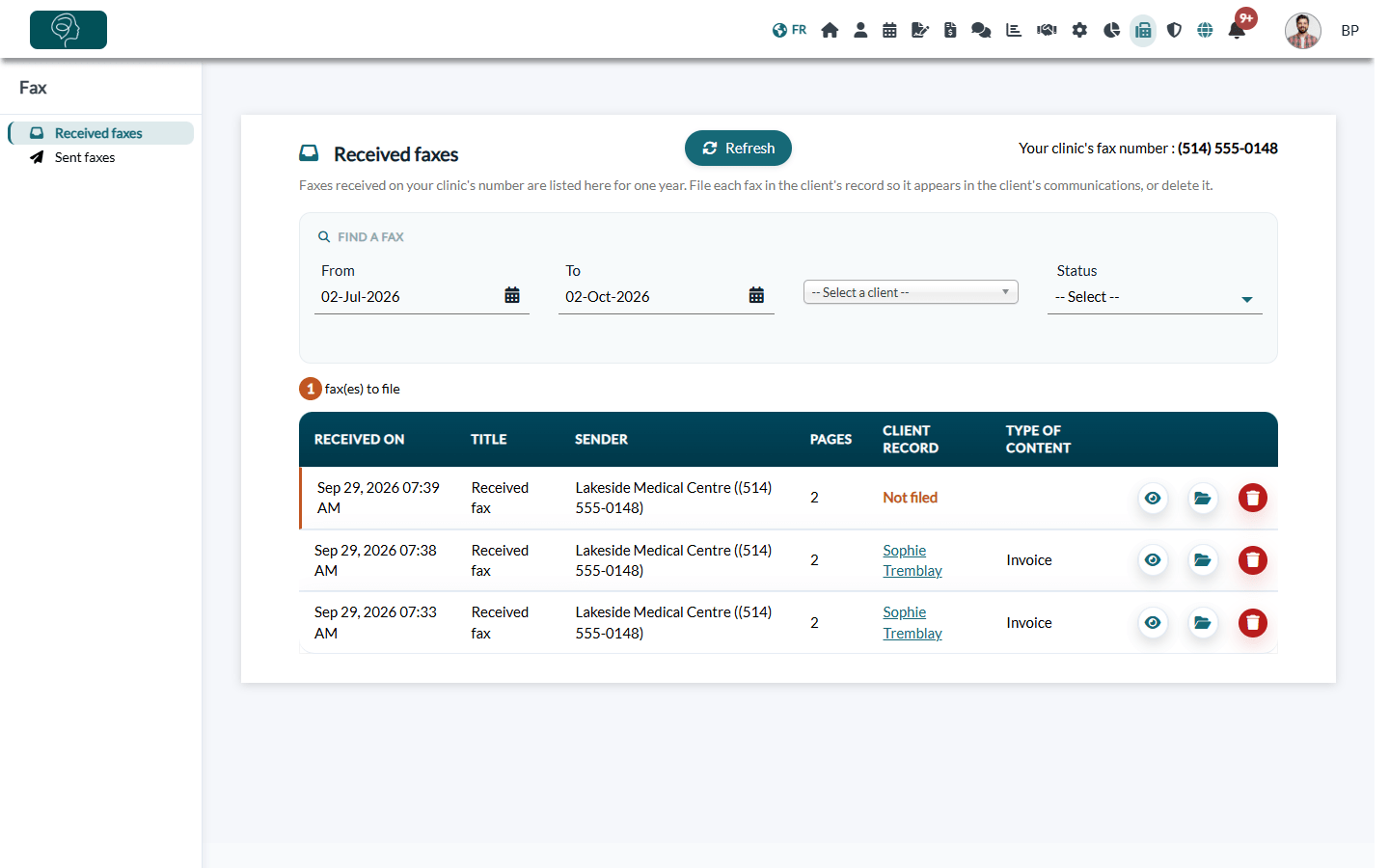Click the Refresh button
Viewport: 1389px width, 868px height.
738,149
